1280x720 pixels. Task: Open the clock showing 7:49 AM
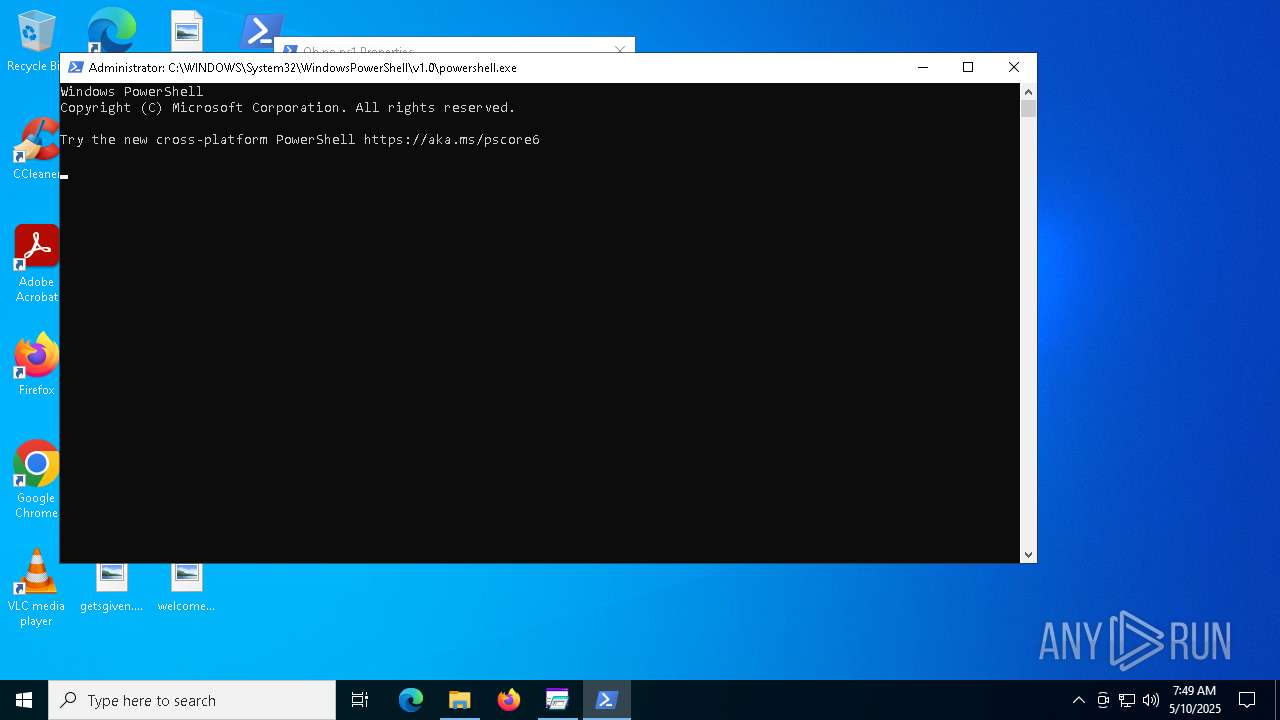point(1195,700)
